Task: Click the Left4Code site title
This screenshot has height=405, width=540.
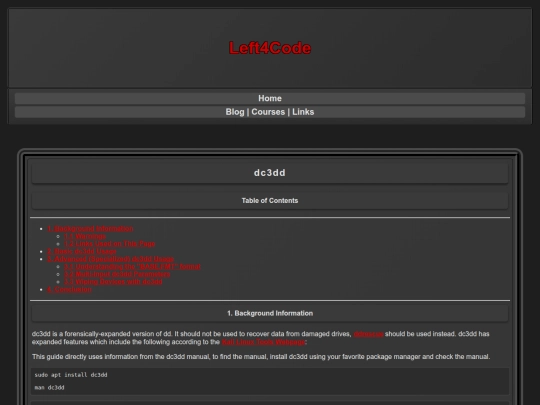Action: tap(270, 48)
